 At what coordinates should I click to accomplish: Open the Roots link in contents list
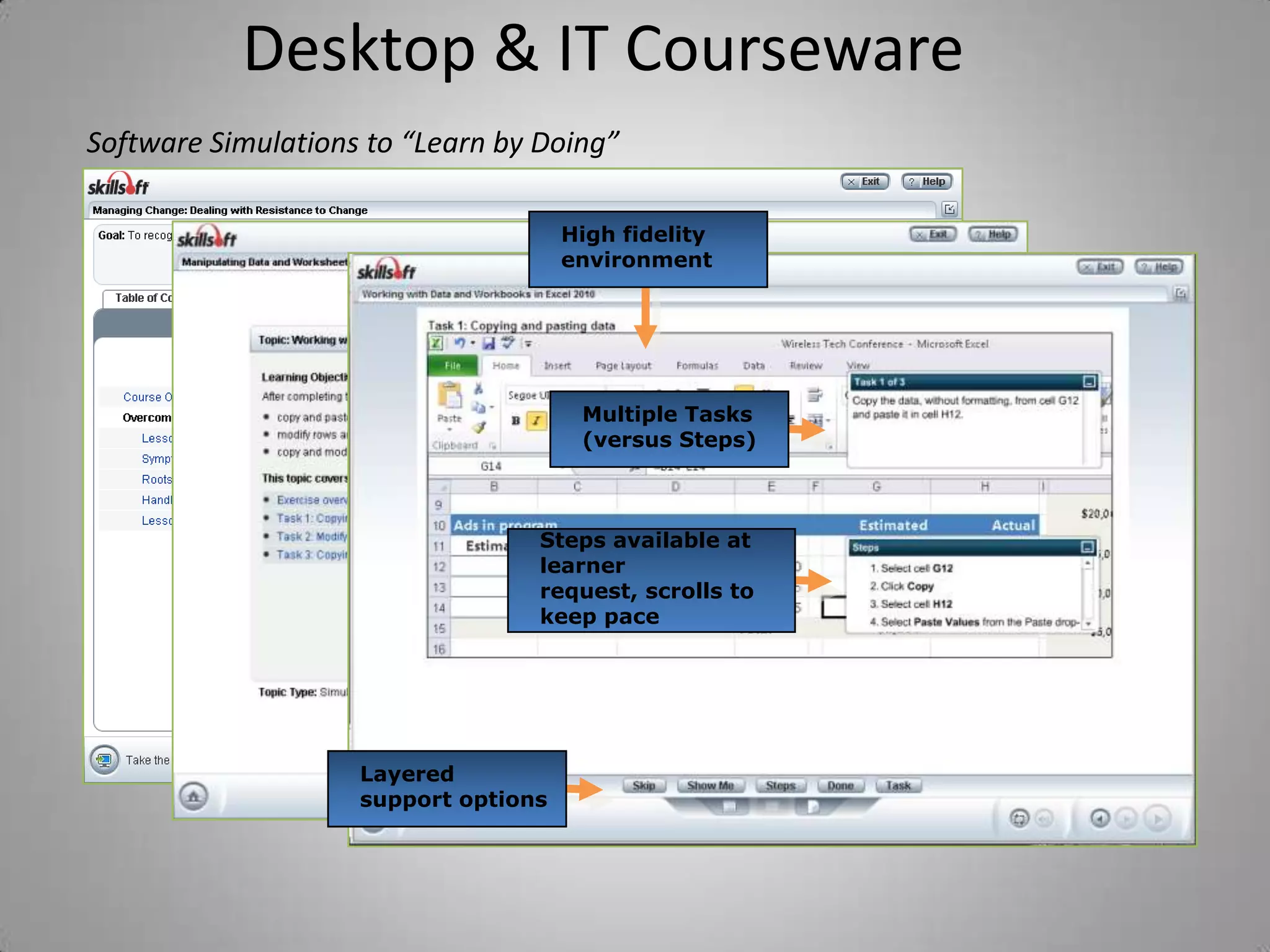[157, 479]
